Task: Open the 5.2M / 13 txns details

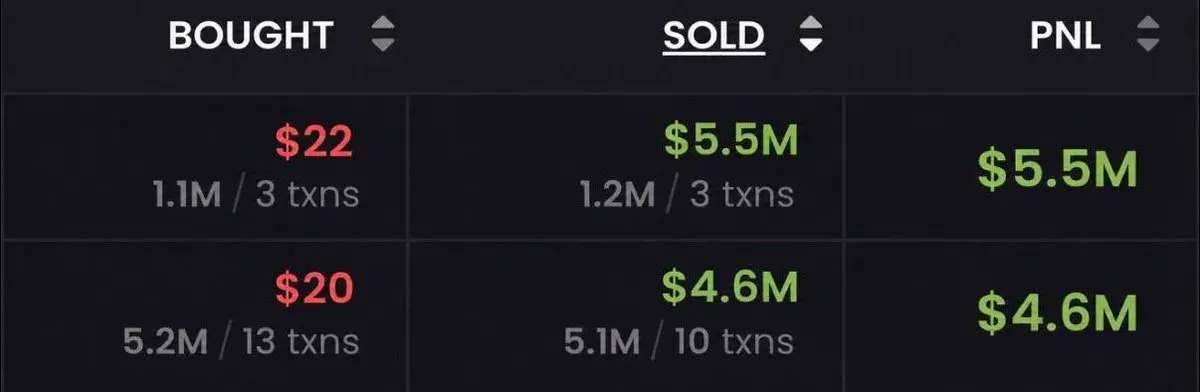Action: [x=241, y=341]
